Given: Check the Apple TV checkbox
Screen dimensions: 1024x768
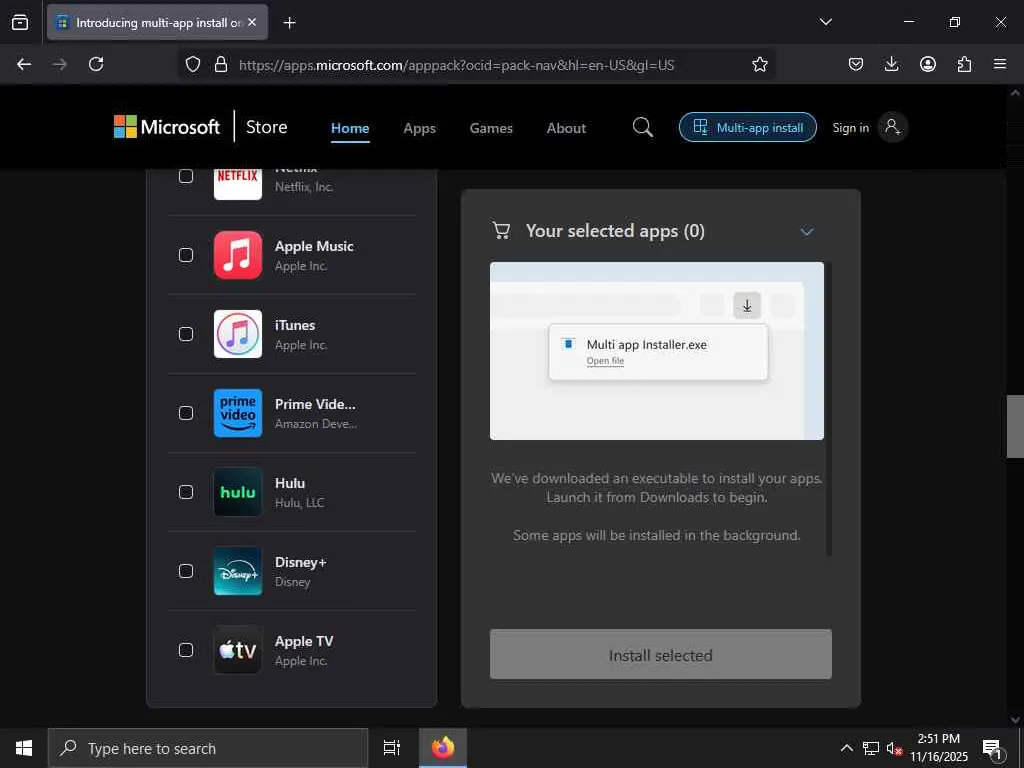Looking at the screenshot, I should 186,650.
